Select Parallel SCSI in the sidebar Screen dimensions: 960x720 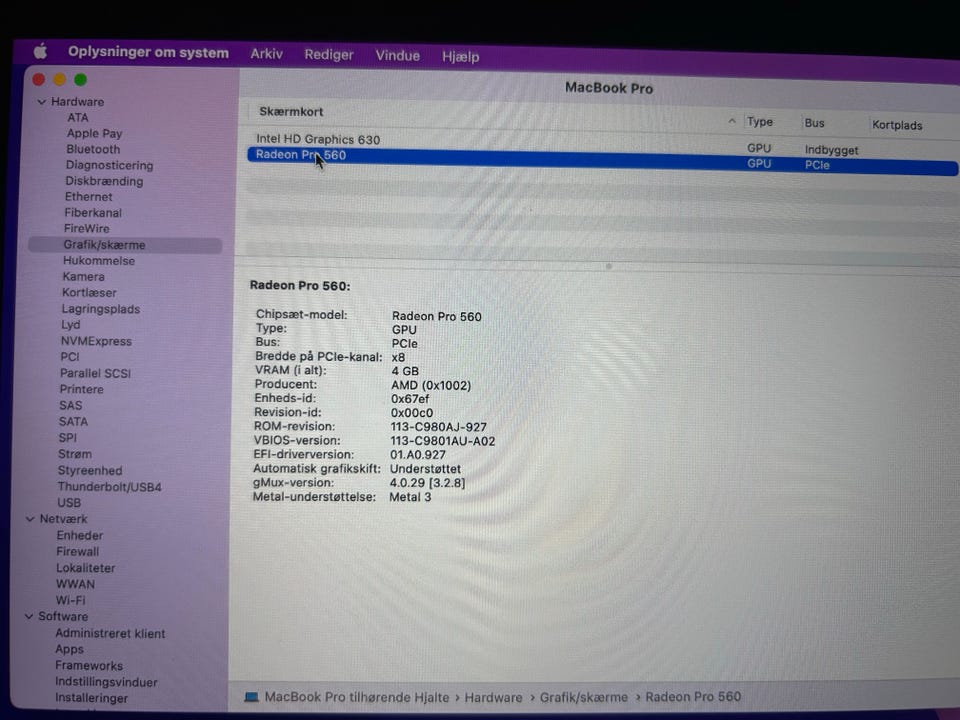pyautogui.click(x=95, y=373)
